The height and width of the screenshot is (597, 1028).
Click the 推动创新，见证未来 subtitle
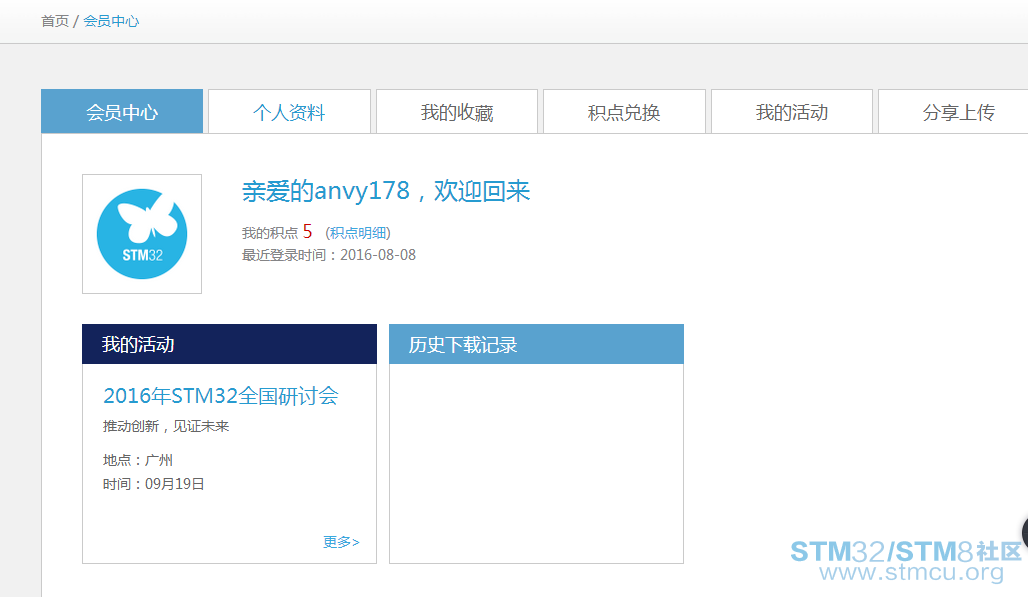(166, 426)
